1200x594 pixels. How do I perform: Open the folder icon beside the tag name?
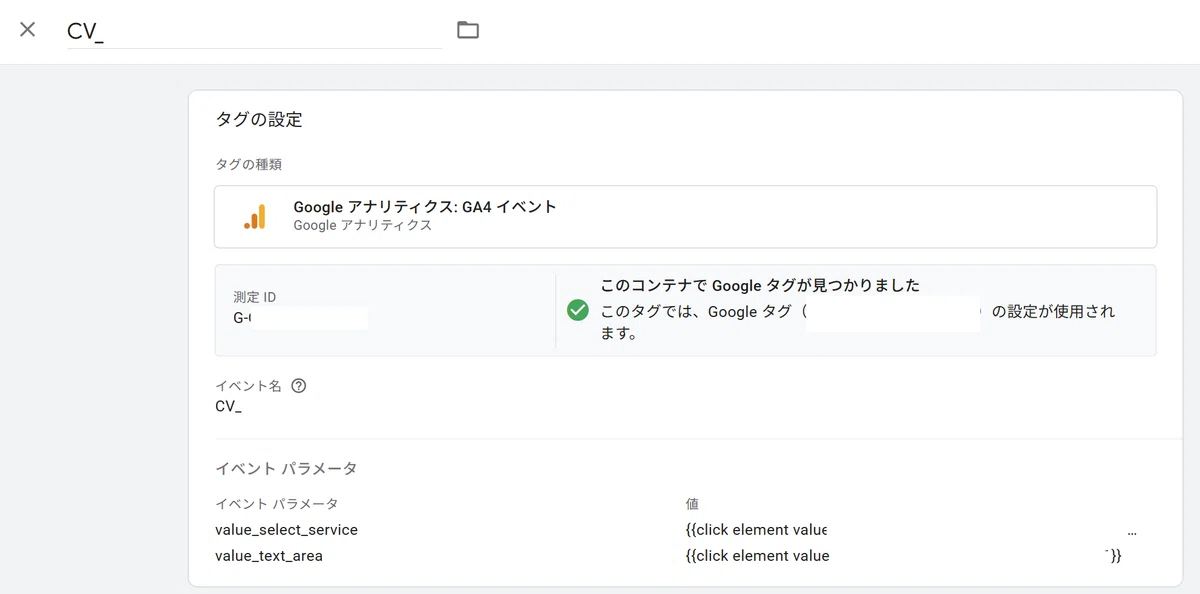pos(468,30)
